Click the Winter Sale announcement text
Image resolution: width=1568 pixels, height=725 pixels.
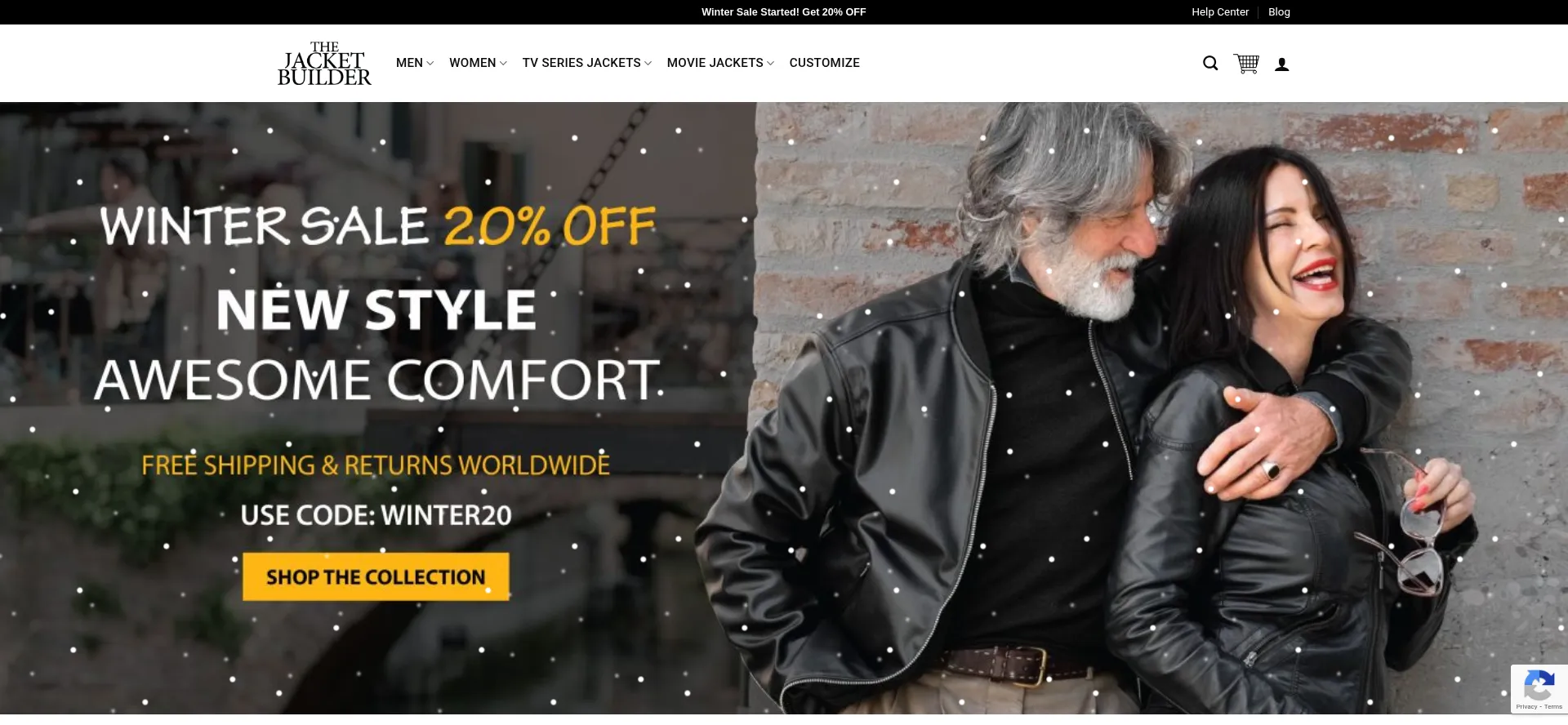click(x=783, y=12)
